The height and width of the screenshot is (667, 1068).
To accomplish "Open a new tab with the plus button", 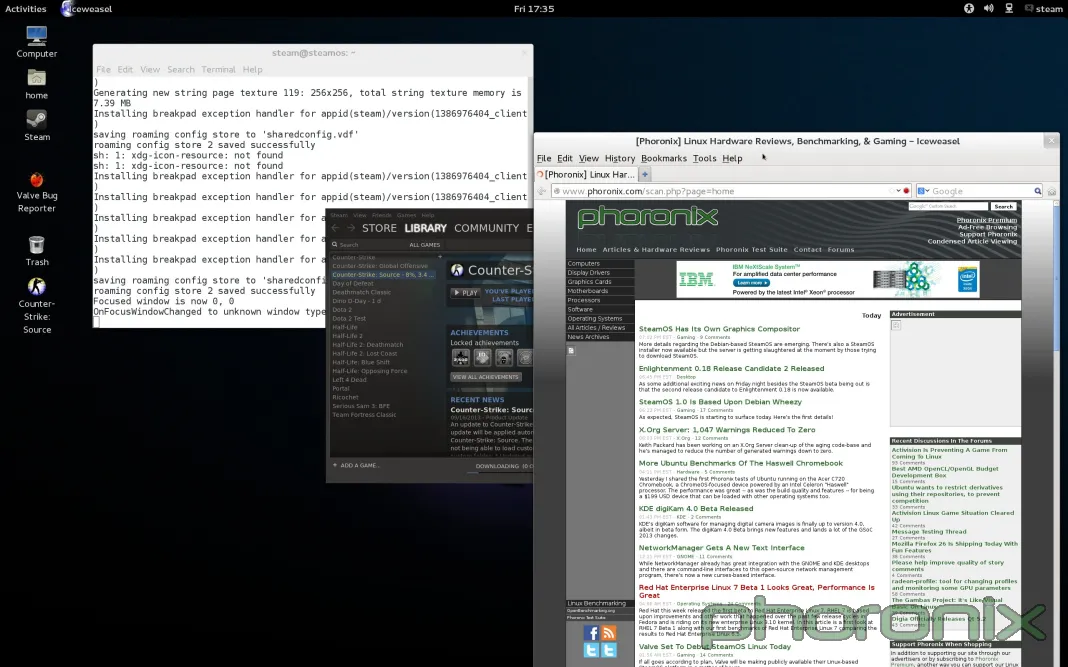I will pos(645,175).
